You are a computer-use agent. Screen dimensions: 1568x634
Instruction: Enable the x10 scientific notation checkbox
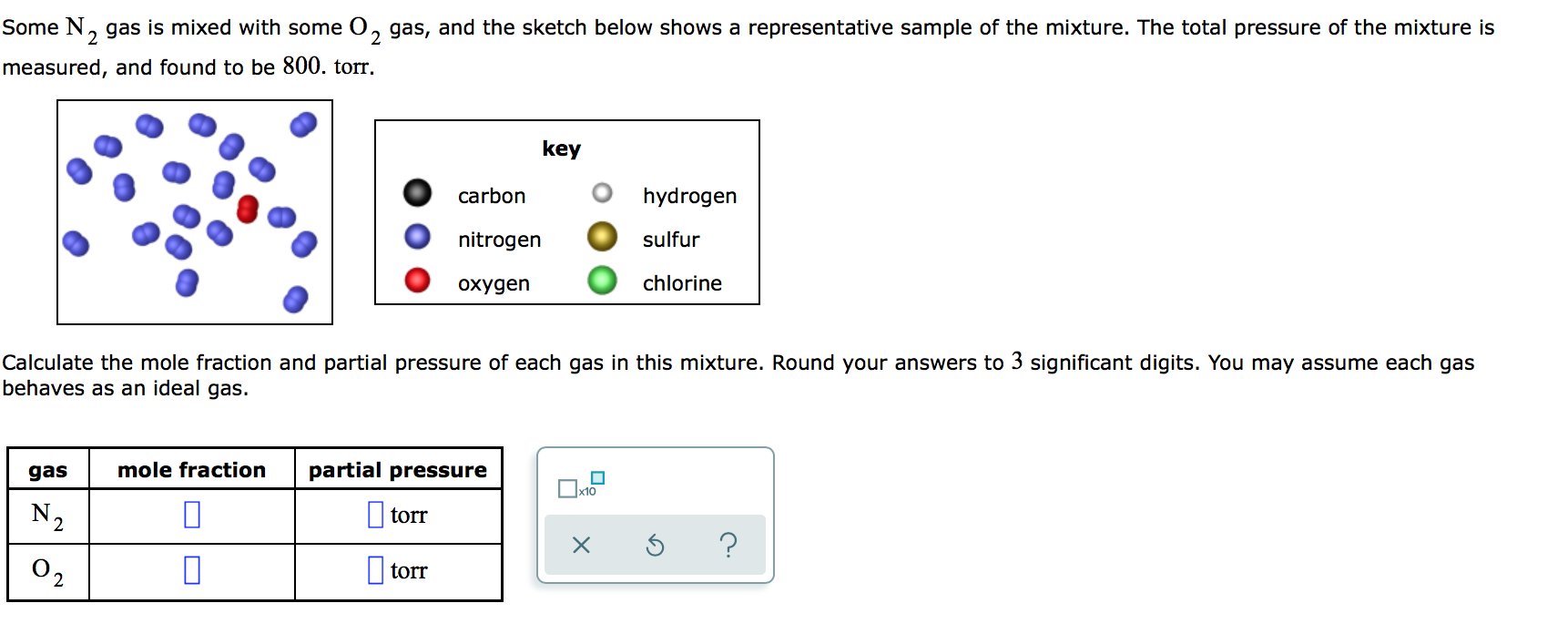click(x=566, y=489)
